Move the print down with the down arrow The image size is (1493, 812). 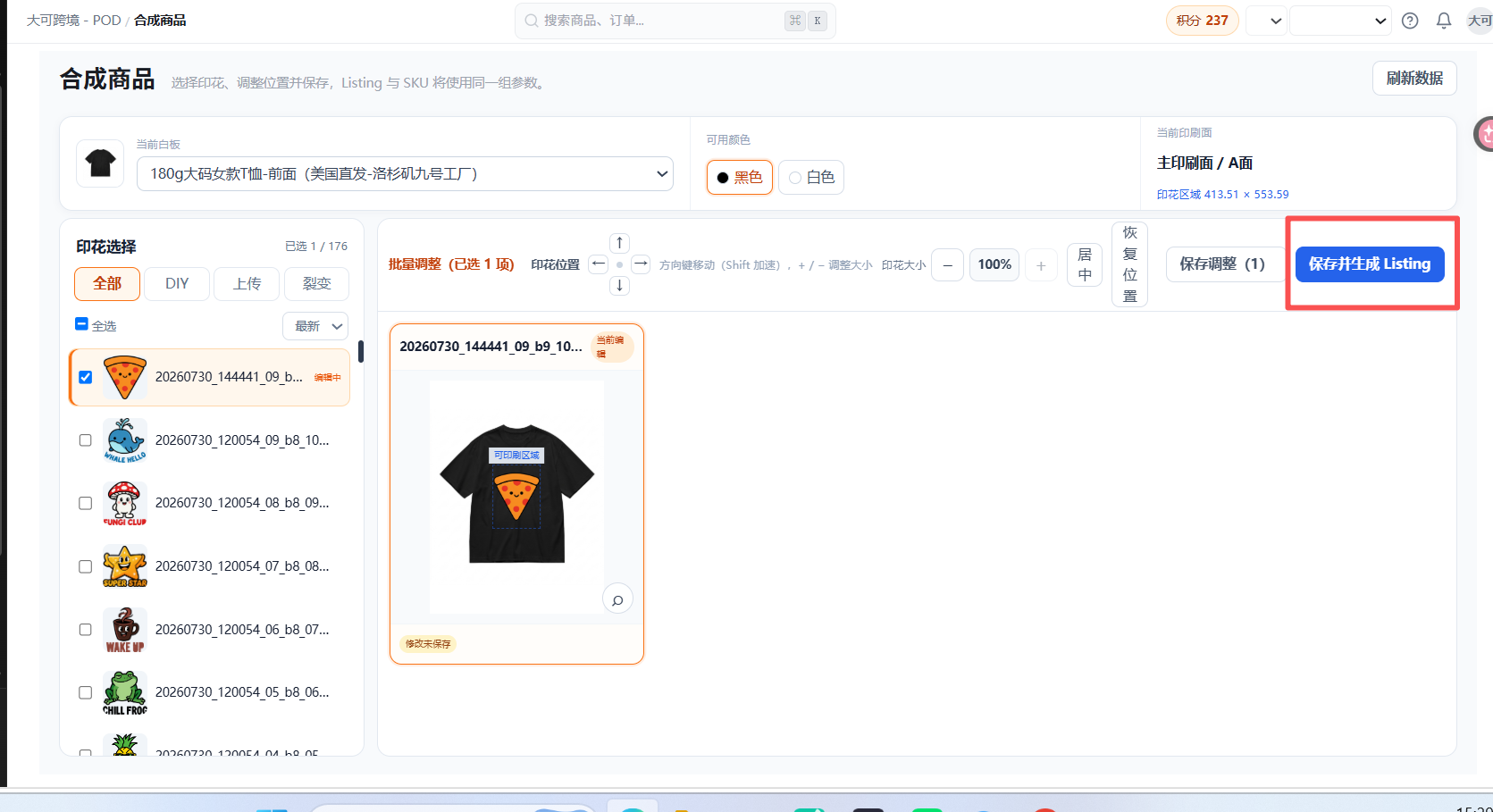point(619,286)
